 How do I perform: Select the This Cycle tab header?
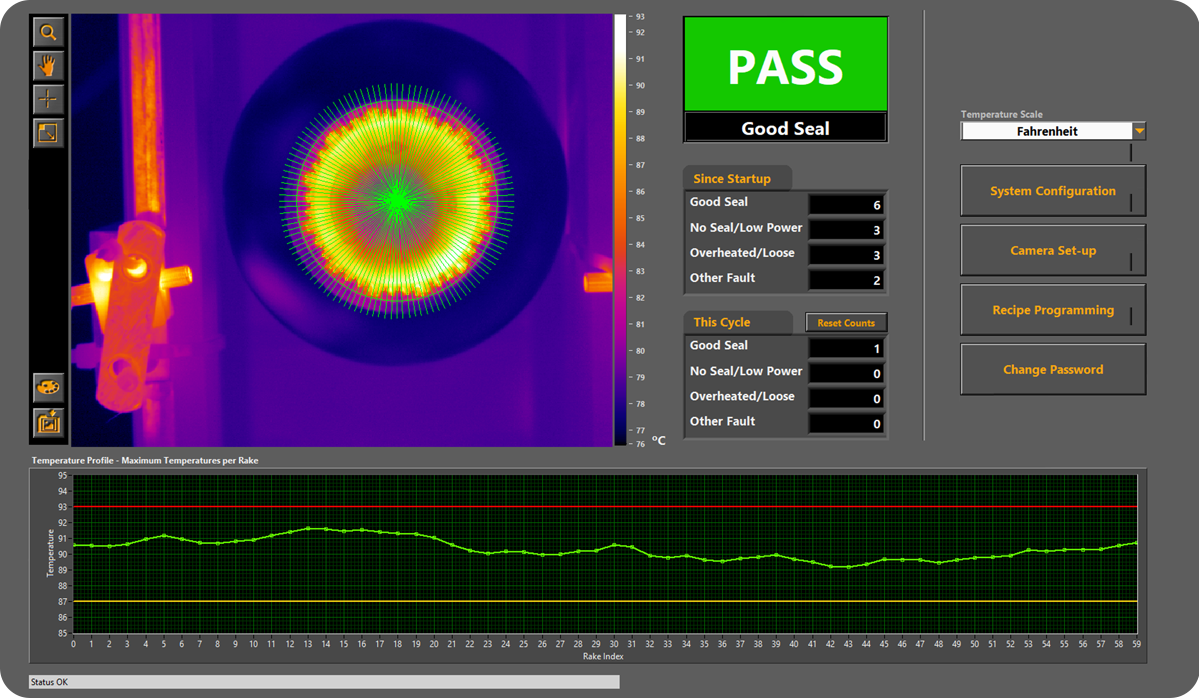tap(724, 322)
